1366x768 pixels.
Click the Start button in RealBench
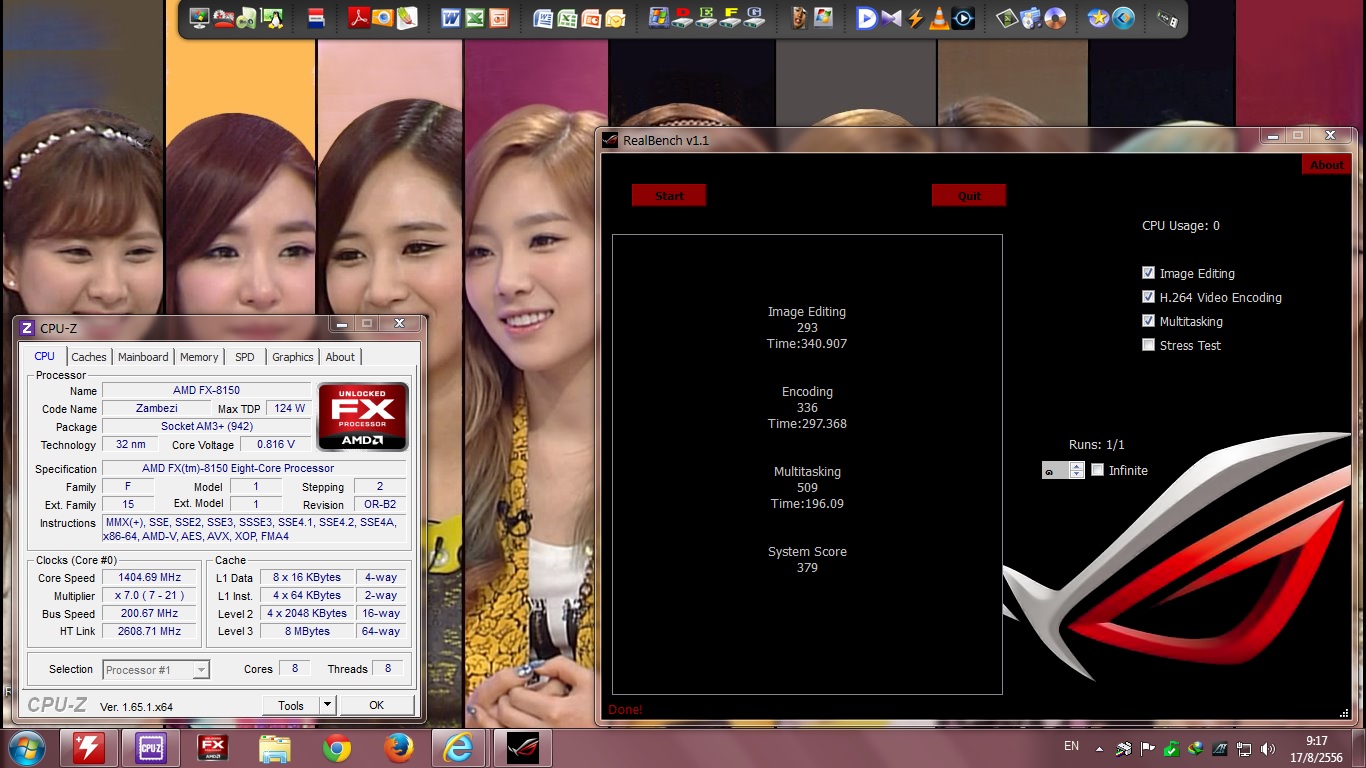pyautogui.click(x=669, y=195)
